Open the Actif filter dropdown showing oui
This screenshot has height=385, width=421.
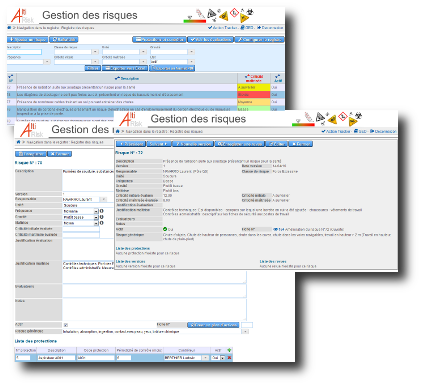(x=191, y=62)
